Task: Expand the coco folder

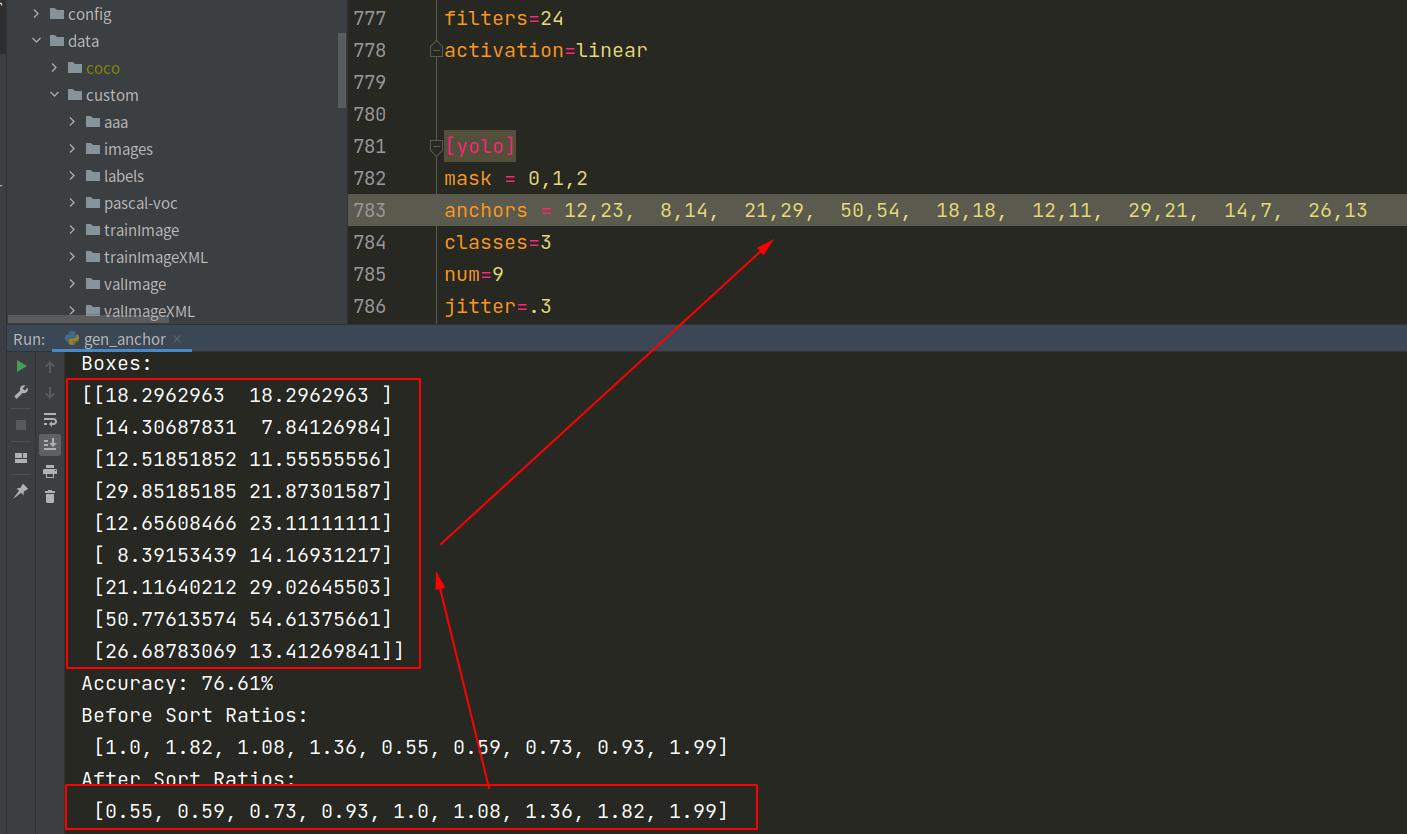Action: click(54, 67)
